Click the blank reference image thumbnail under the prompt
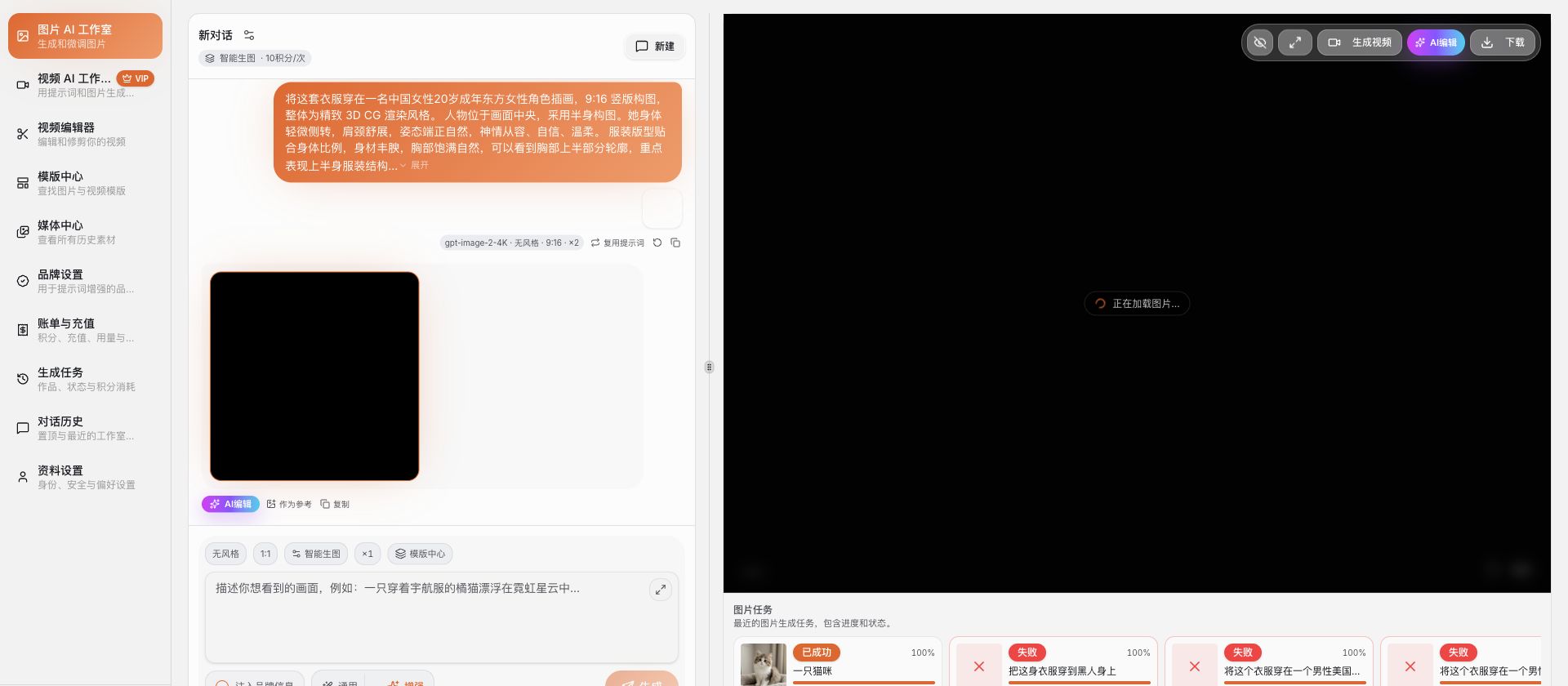This screenshot has width=1568, height=686. click(x=662, y=208)
